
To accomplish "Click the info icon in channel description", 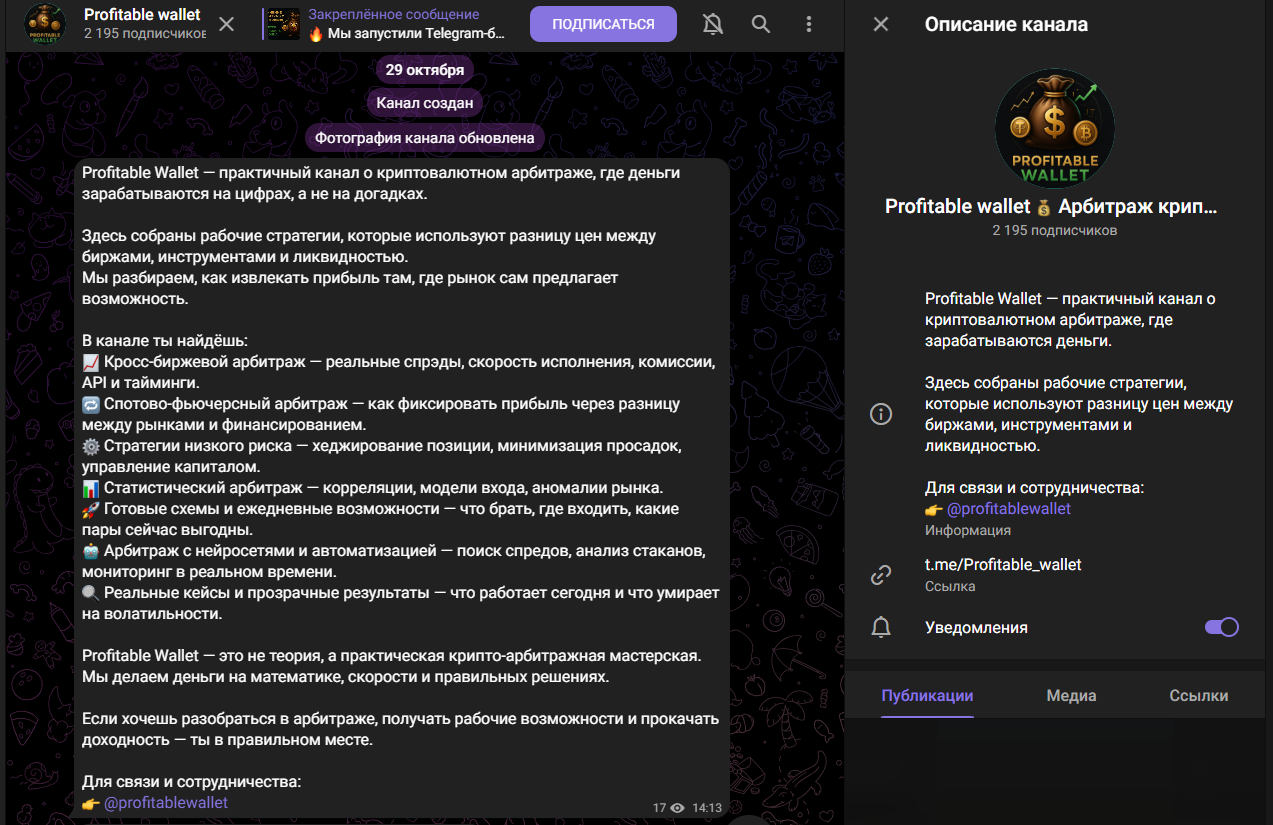I will click(881, 414).
